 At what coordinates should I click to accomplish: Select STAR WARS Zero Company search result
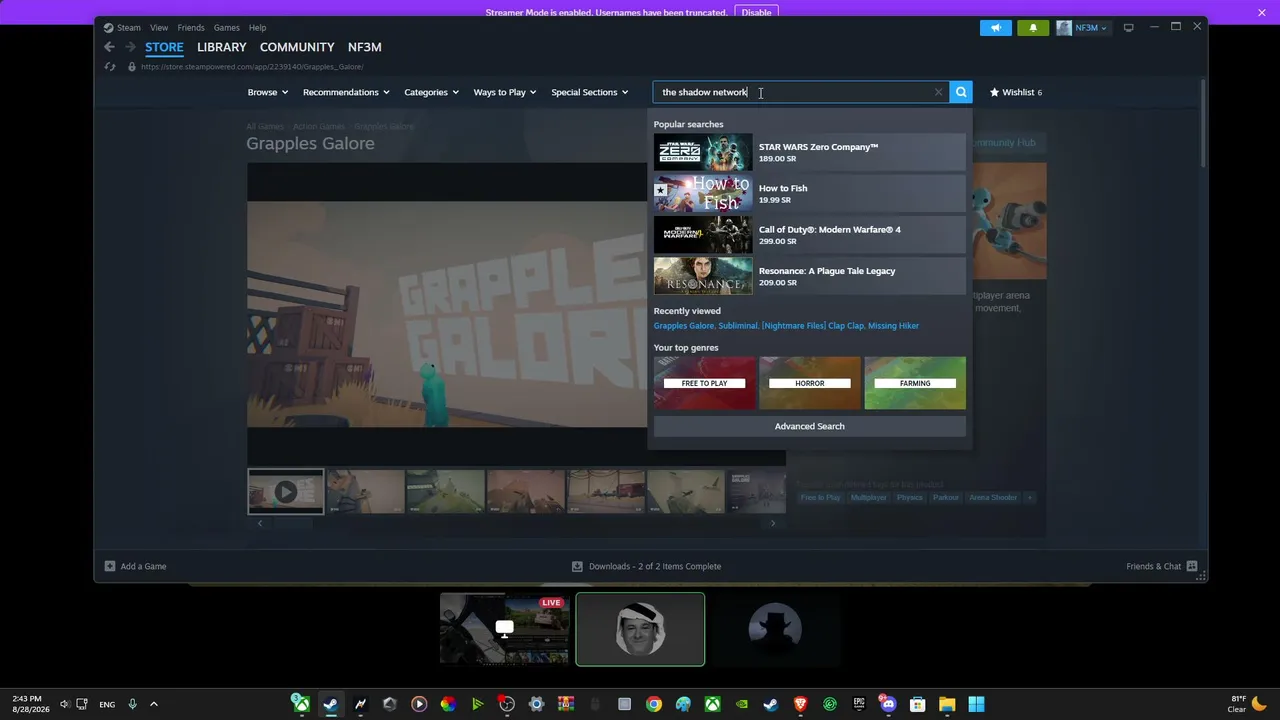[x=810, y=152]
